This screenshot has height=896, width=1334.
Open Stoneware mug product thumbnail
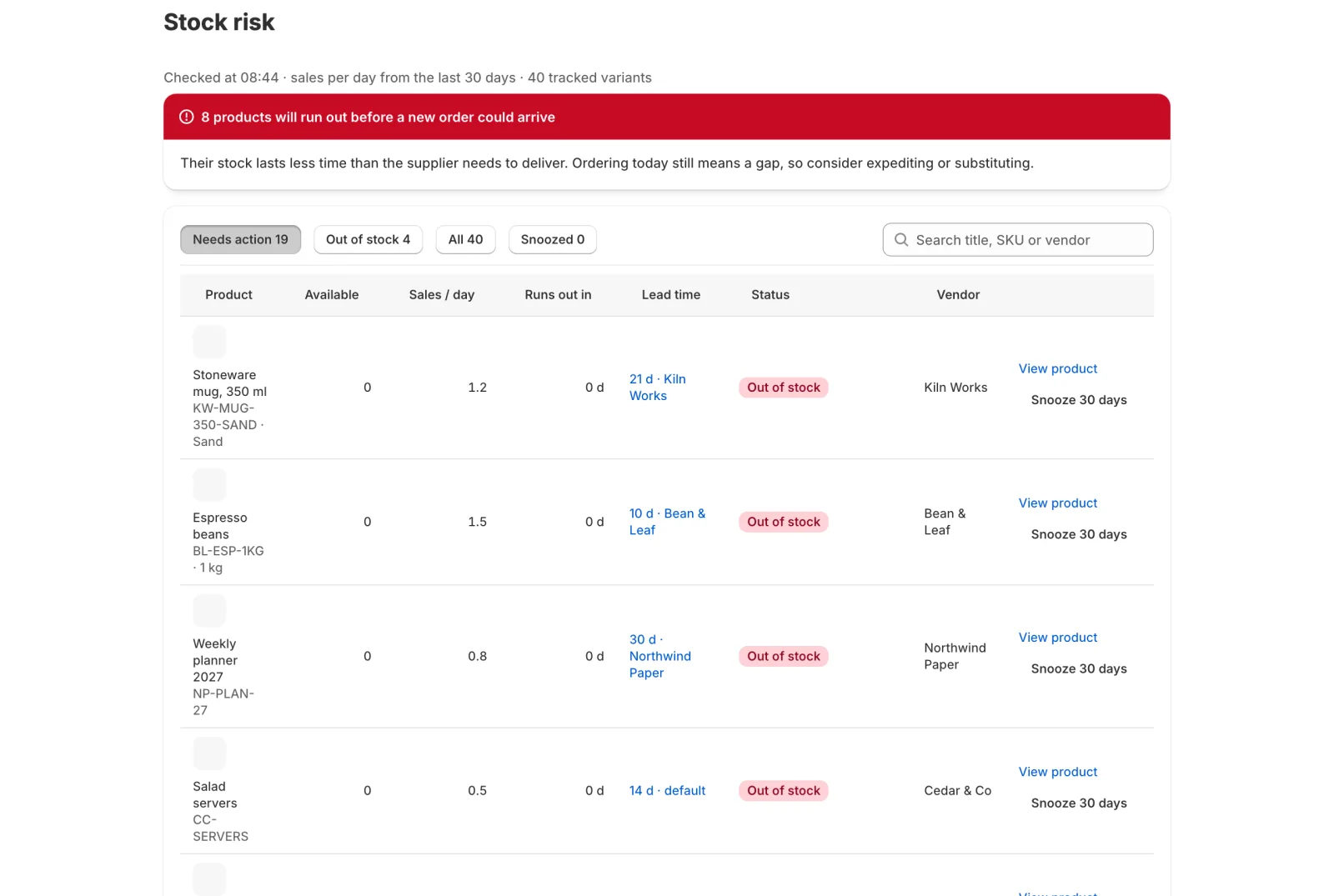[x=209, y=342]
